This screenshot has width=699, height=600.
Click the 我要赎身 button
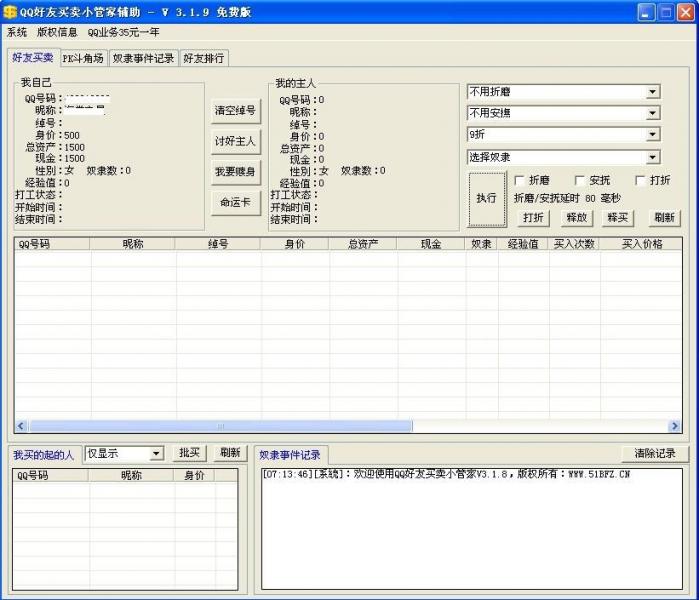point(235,172)
